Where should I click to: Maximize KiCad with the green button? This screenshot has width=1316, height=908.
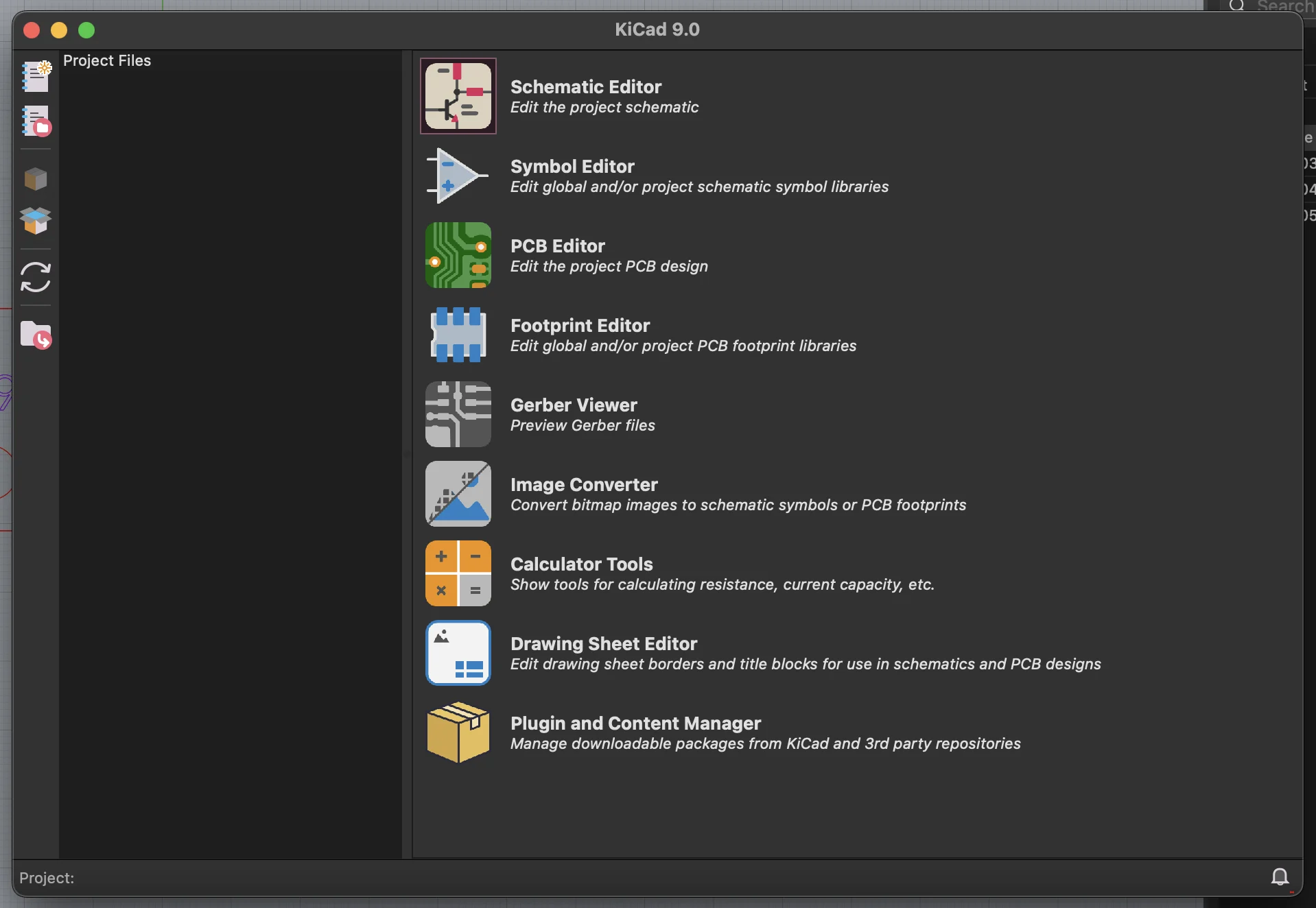pyautogui.click(x=86, y=30)
